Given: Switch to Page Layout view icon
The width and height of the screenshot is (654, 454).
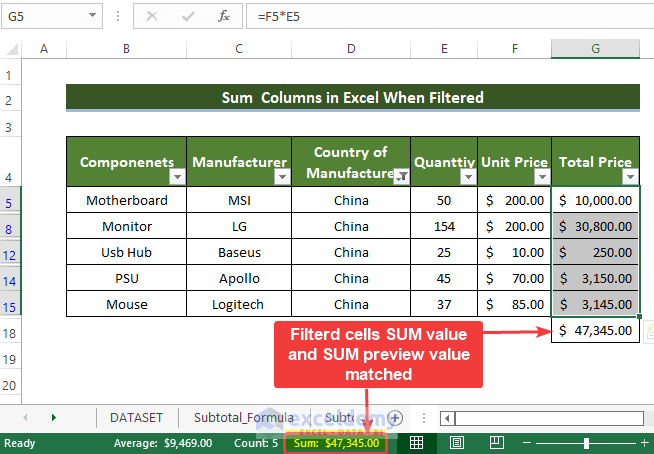Looking at the screenshot, I should tap(457, 443).
